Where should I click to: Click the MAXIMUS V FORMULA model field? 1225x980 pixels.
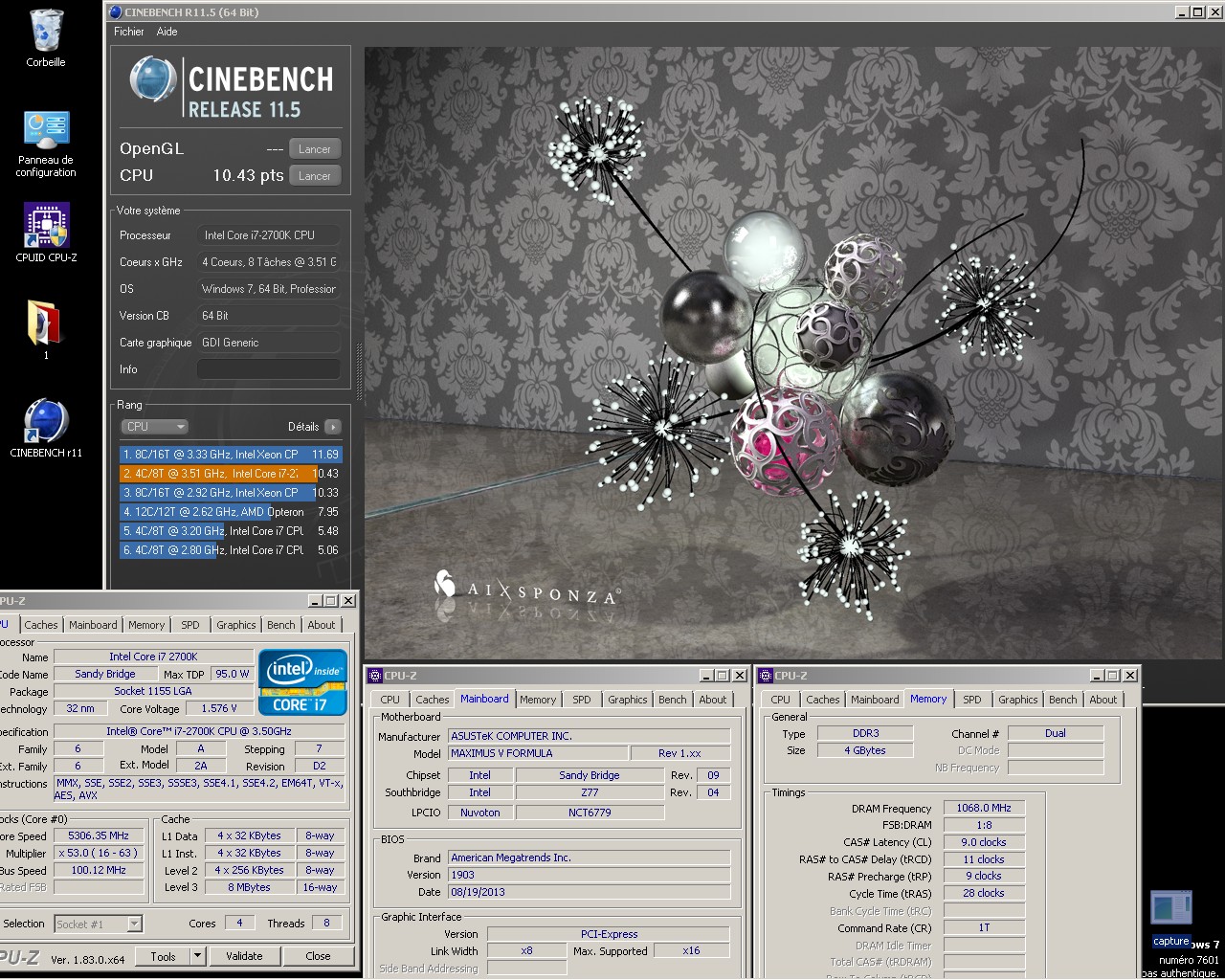click(538, 753)
